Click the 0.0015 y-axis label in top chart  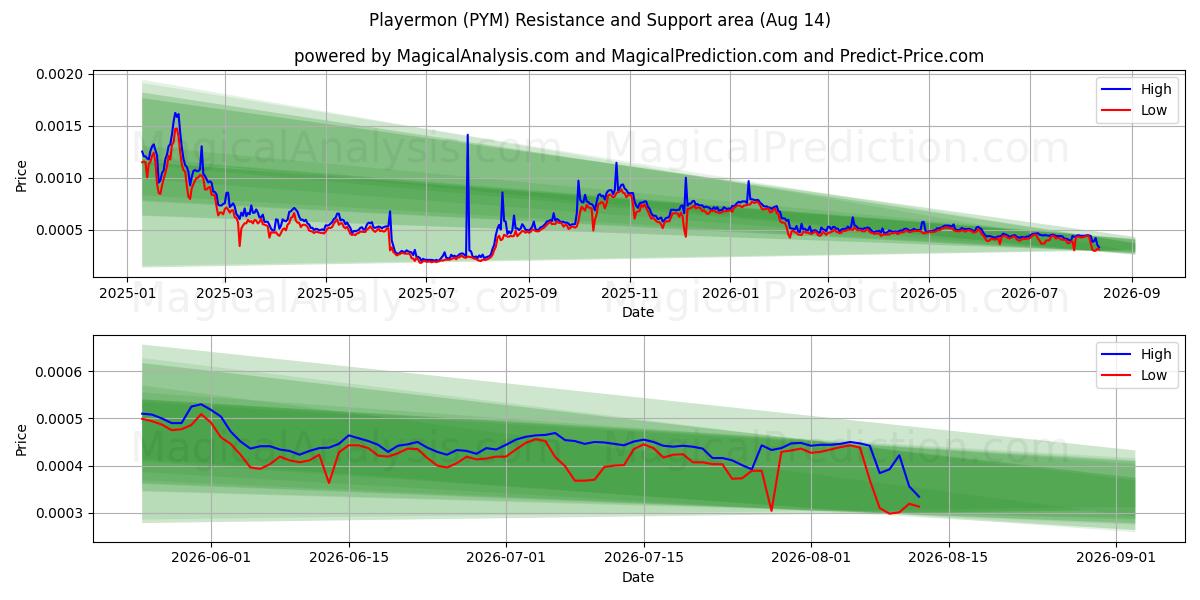tap(61, 127)
